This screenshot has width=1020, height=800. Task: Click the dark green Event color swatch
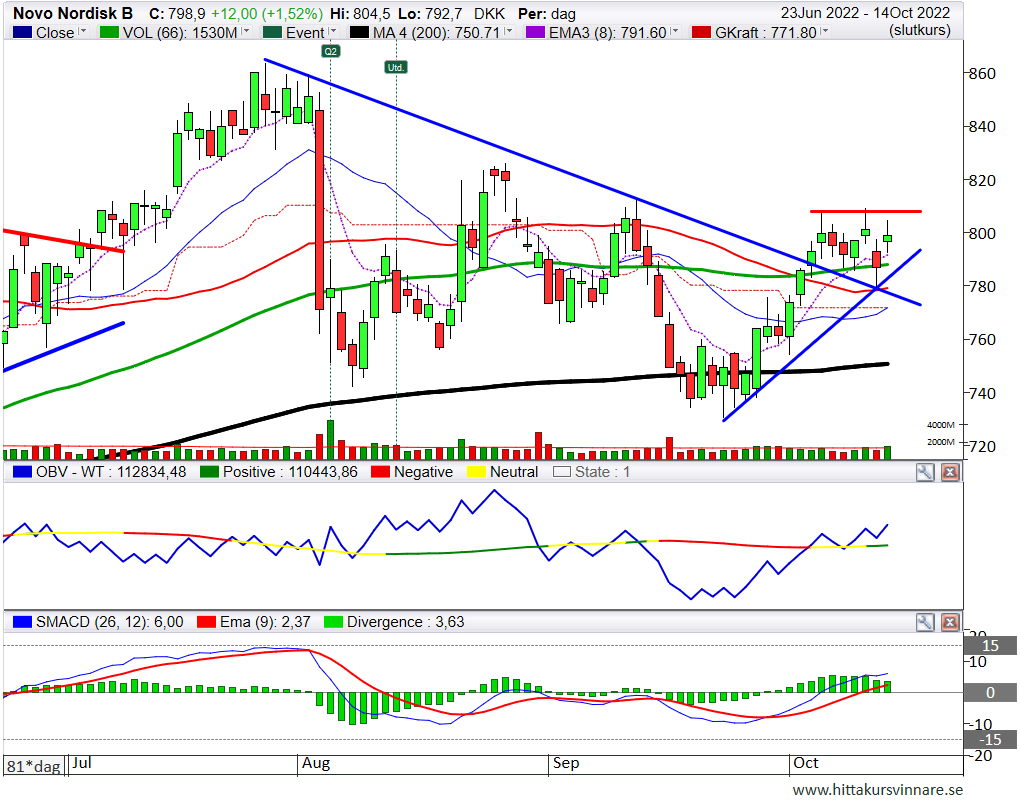[x=272, y=32]
